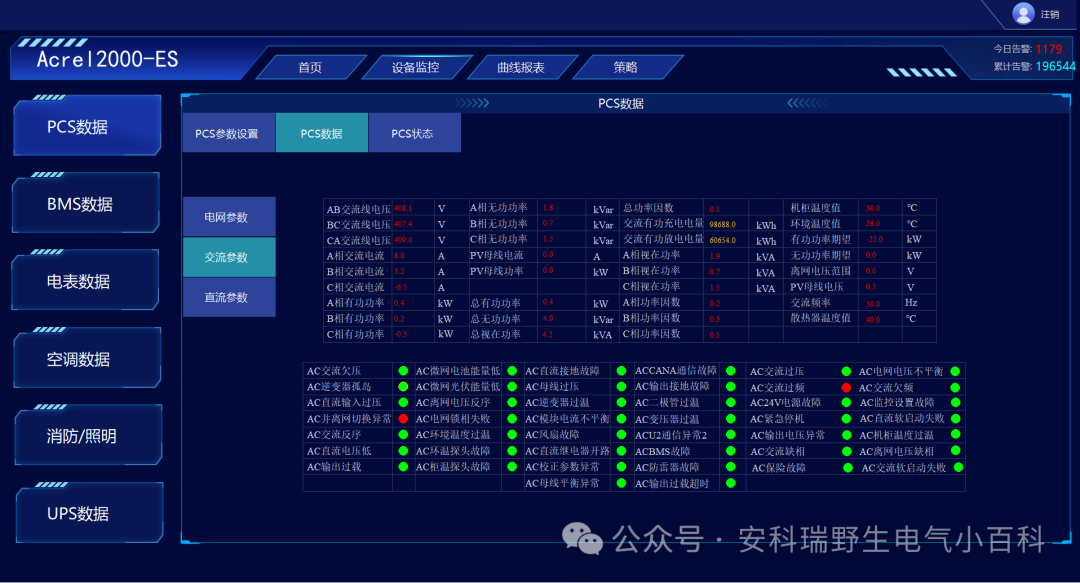
Task: Select PCS数据 in the left sidebar
Action: (x=87, y=127)
